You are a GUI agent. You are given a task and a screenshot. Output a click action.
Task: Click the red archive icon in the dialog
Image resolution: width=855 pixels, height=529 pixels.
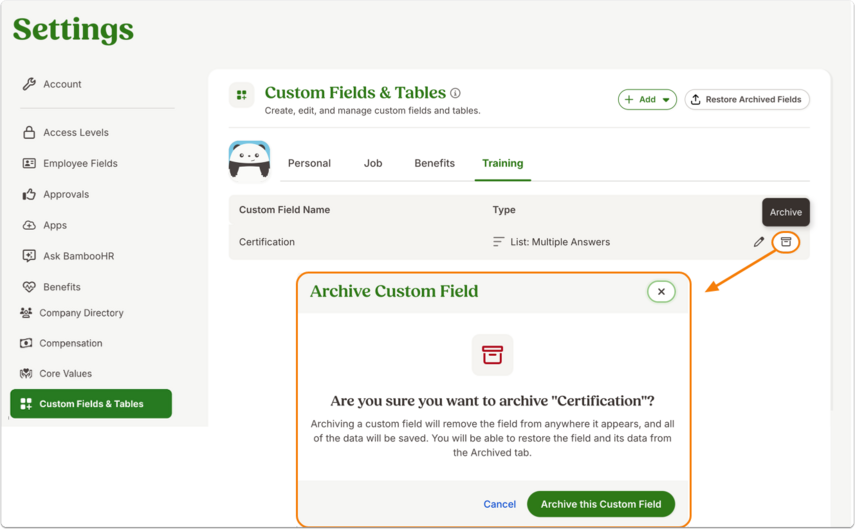point(492,355)
